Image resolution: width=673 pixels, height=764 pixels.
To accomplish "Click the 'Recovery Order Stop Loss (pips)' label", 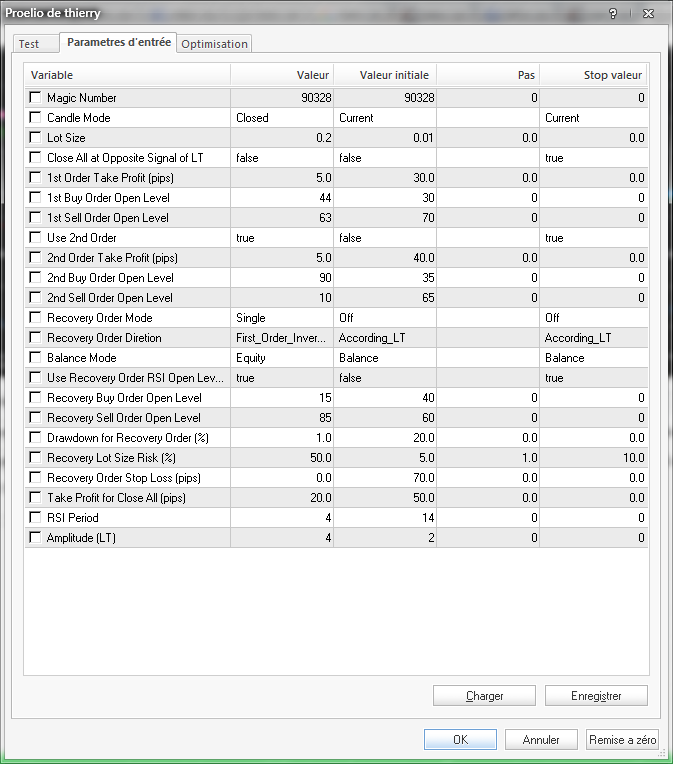I will [124, 478].
